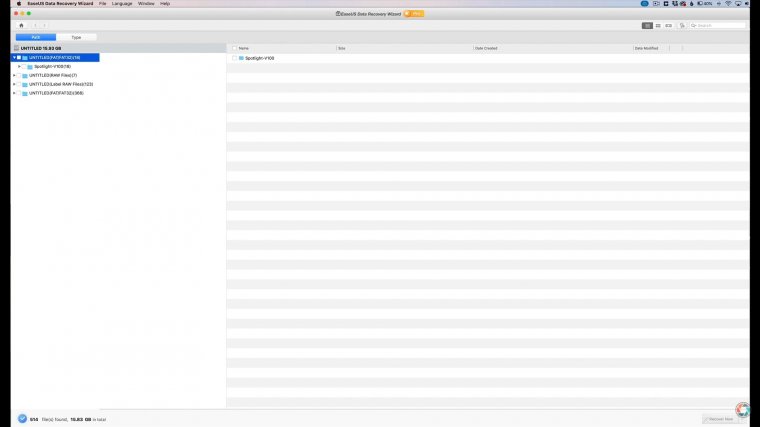Click the Recover Now button

tap(719, 419)
